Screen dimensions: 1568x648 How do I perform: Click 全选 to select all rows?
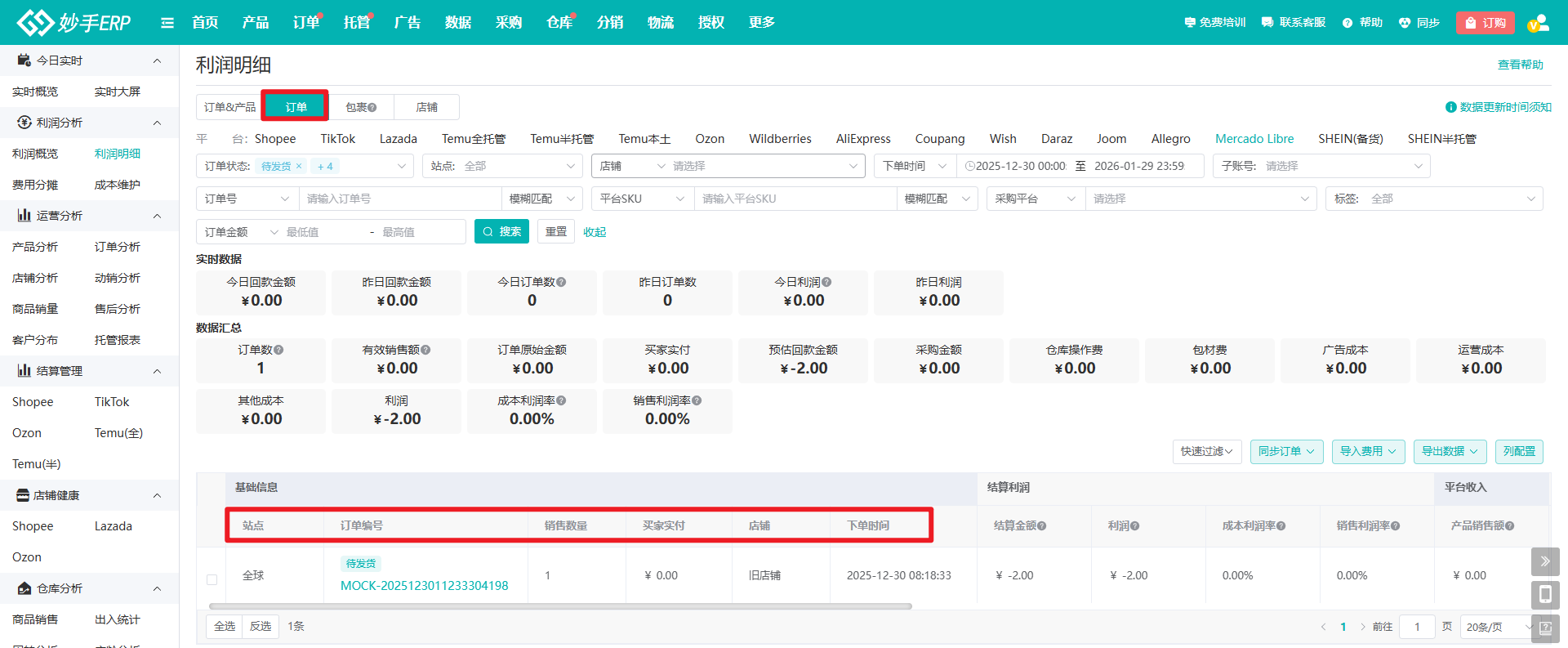tap(225, 626)
